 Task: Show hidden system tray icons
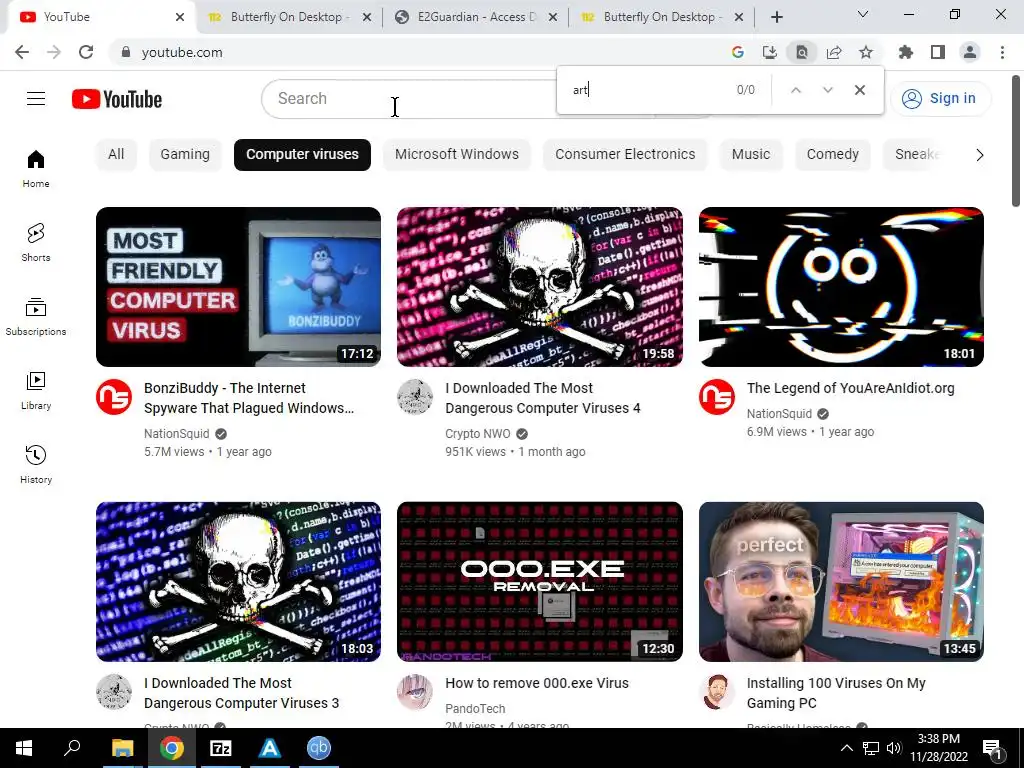pos(846,748)
